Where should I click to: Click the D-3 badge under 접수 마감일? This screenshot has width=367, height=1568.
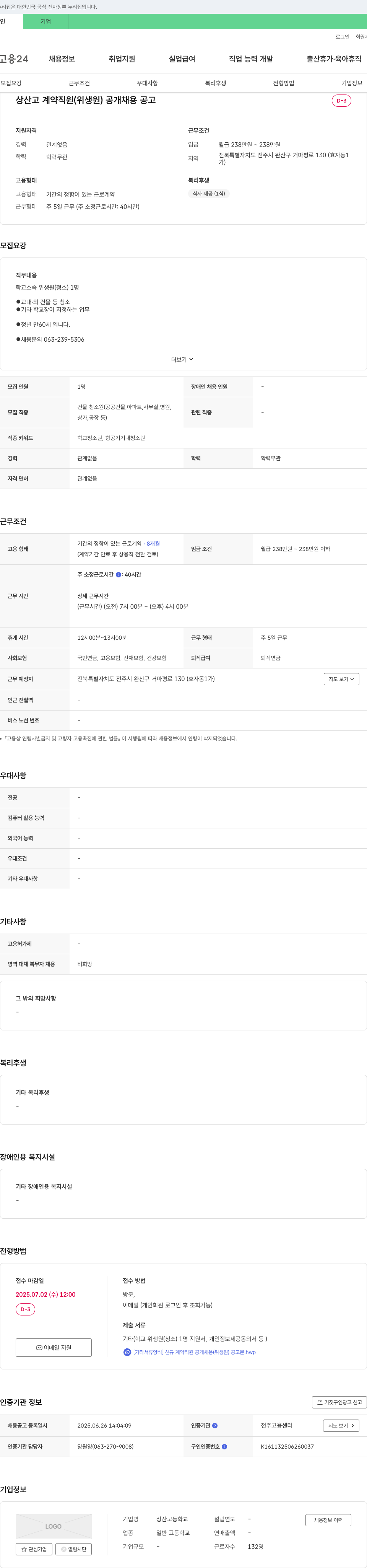[26, 1309]
